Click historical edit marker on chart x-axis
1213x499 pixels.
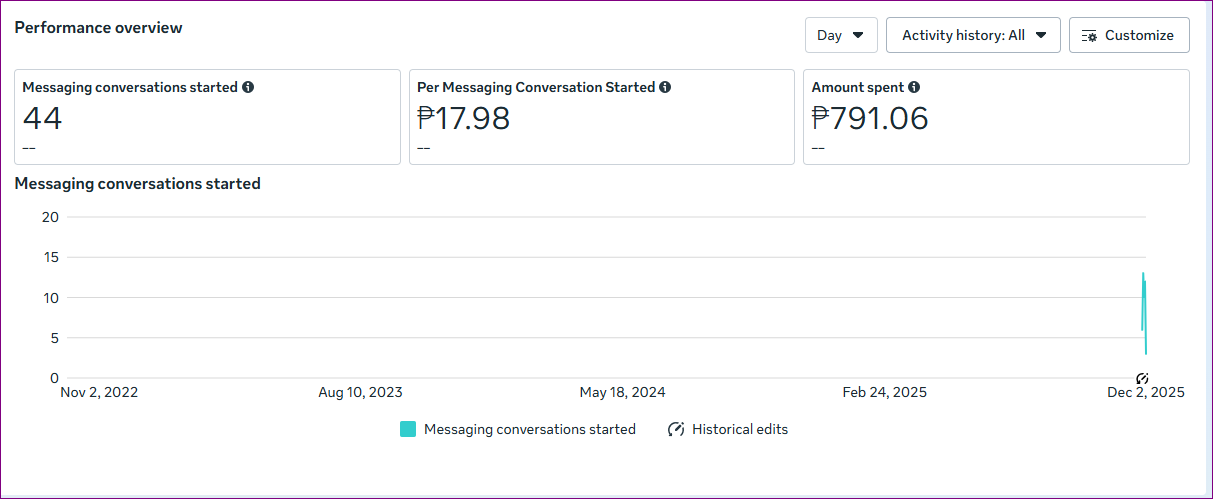tap(1142, 378)
